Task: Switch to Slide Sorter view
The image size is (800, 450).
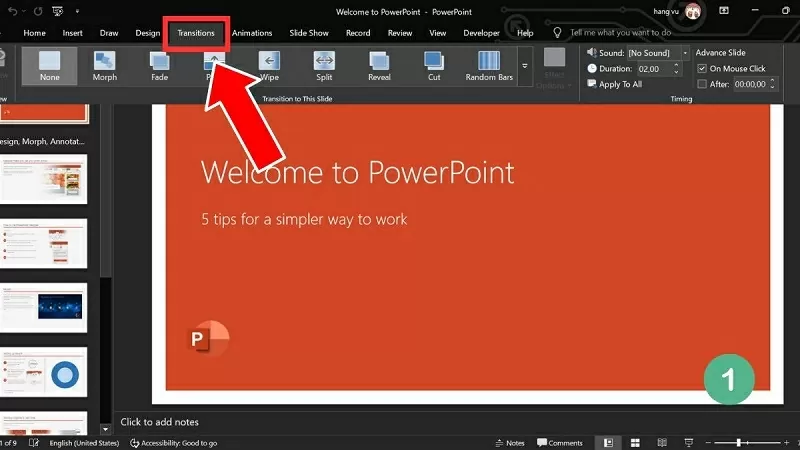Action: [636, 442]
